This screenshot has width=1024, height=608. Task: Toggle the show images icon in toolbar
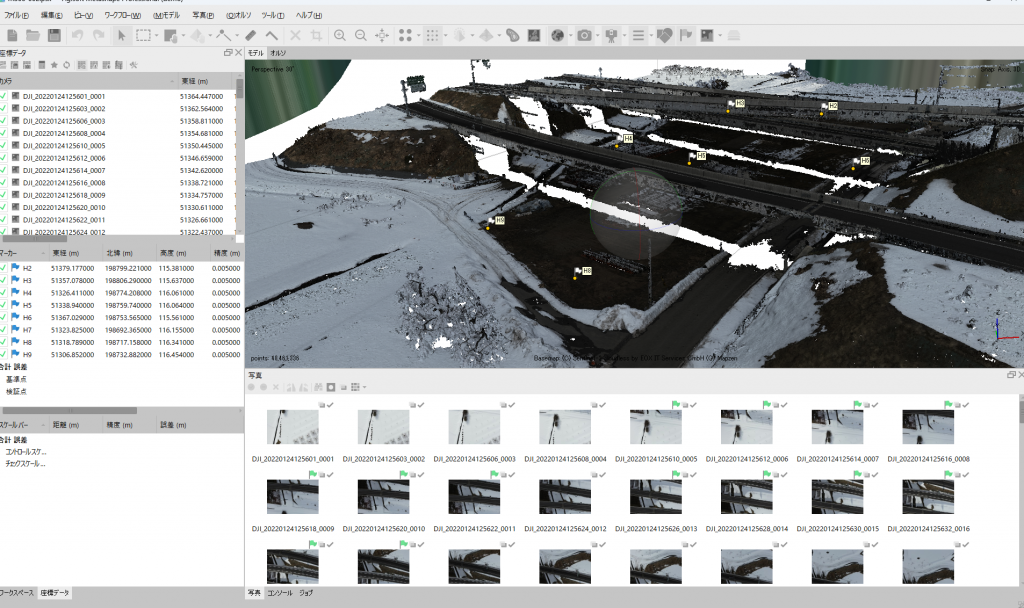tap(707, 36)
